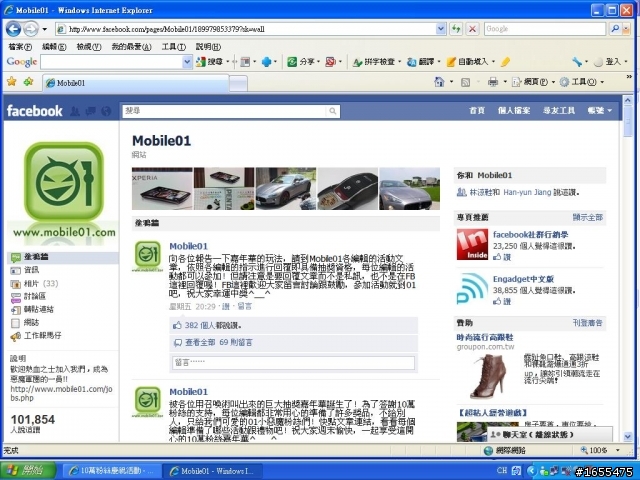The height and width of the screenshot is (480, 640).
Task: Click Google toolbar AutoFill icon
Action: [x=451, y=62]
